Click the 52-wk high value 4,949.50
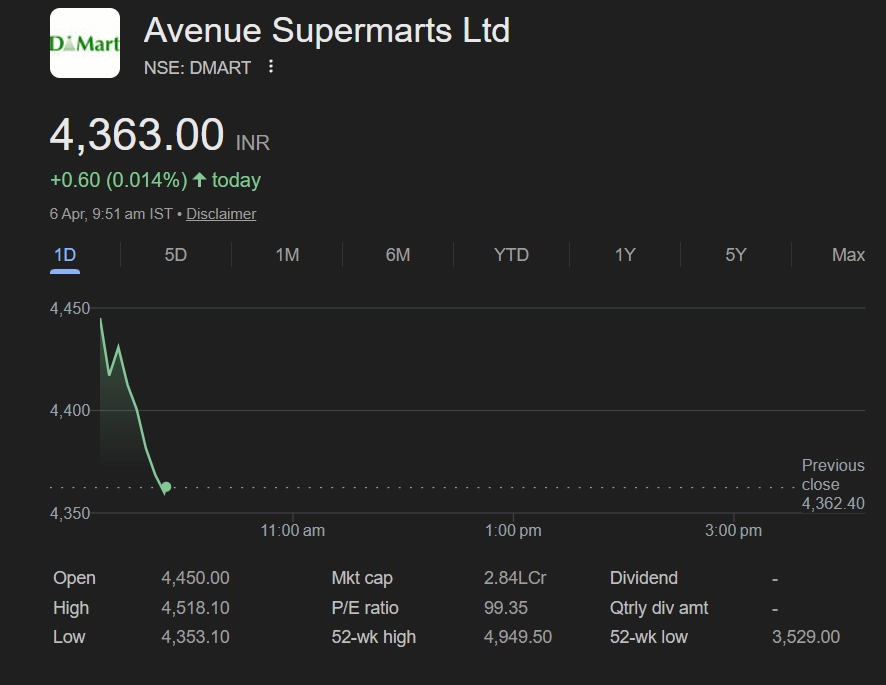886x685 pixels. pyautogui.click(x=518, y=637)
